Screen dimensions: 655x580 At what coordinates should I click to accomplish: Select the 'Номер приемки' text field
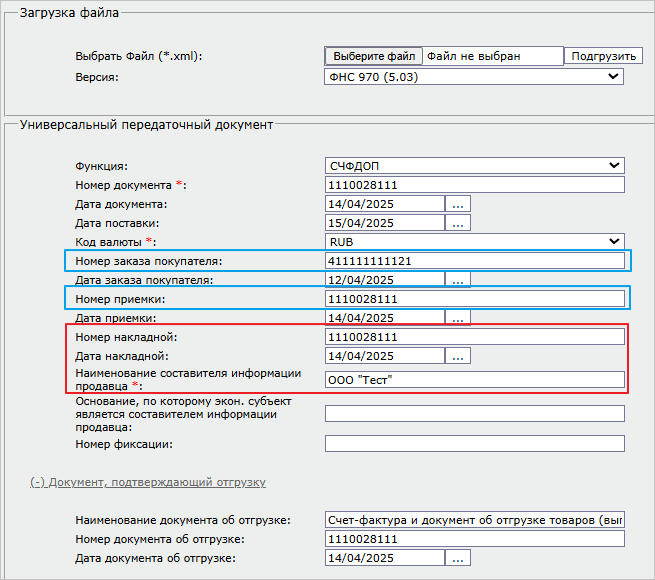474,299
